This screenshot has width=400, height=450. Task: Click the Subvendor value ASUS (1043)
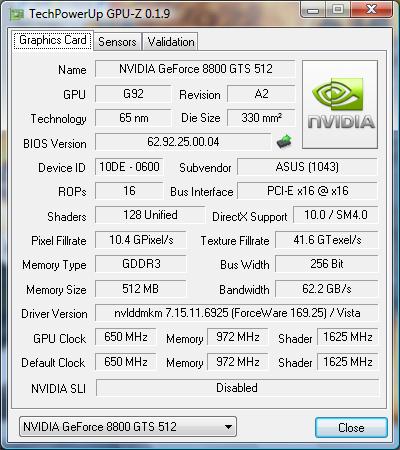[307, 167]
